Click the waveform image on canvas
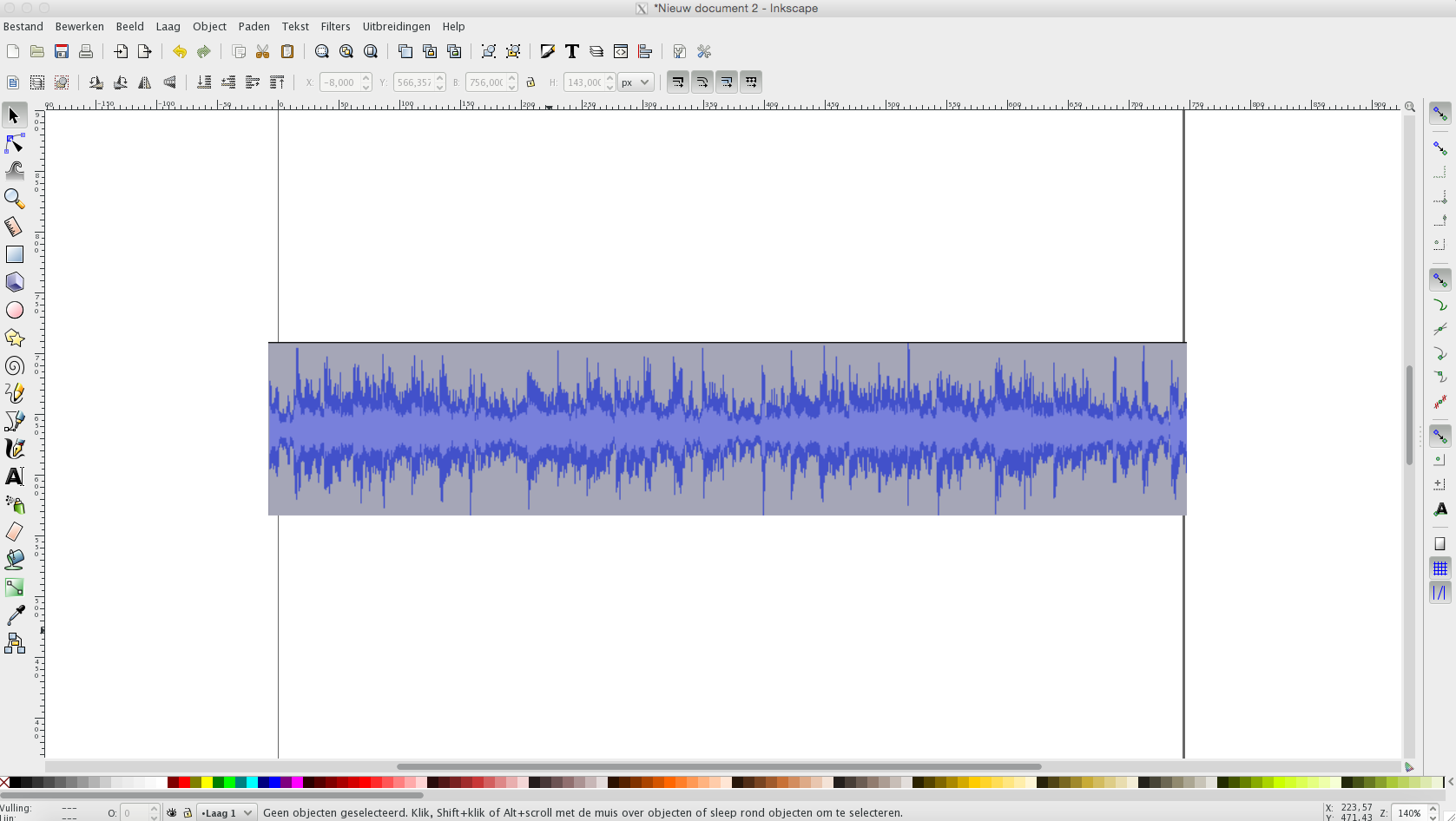The height and width of the screenshot is (821, 1456). coord(728,429)
